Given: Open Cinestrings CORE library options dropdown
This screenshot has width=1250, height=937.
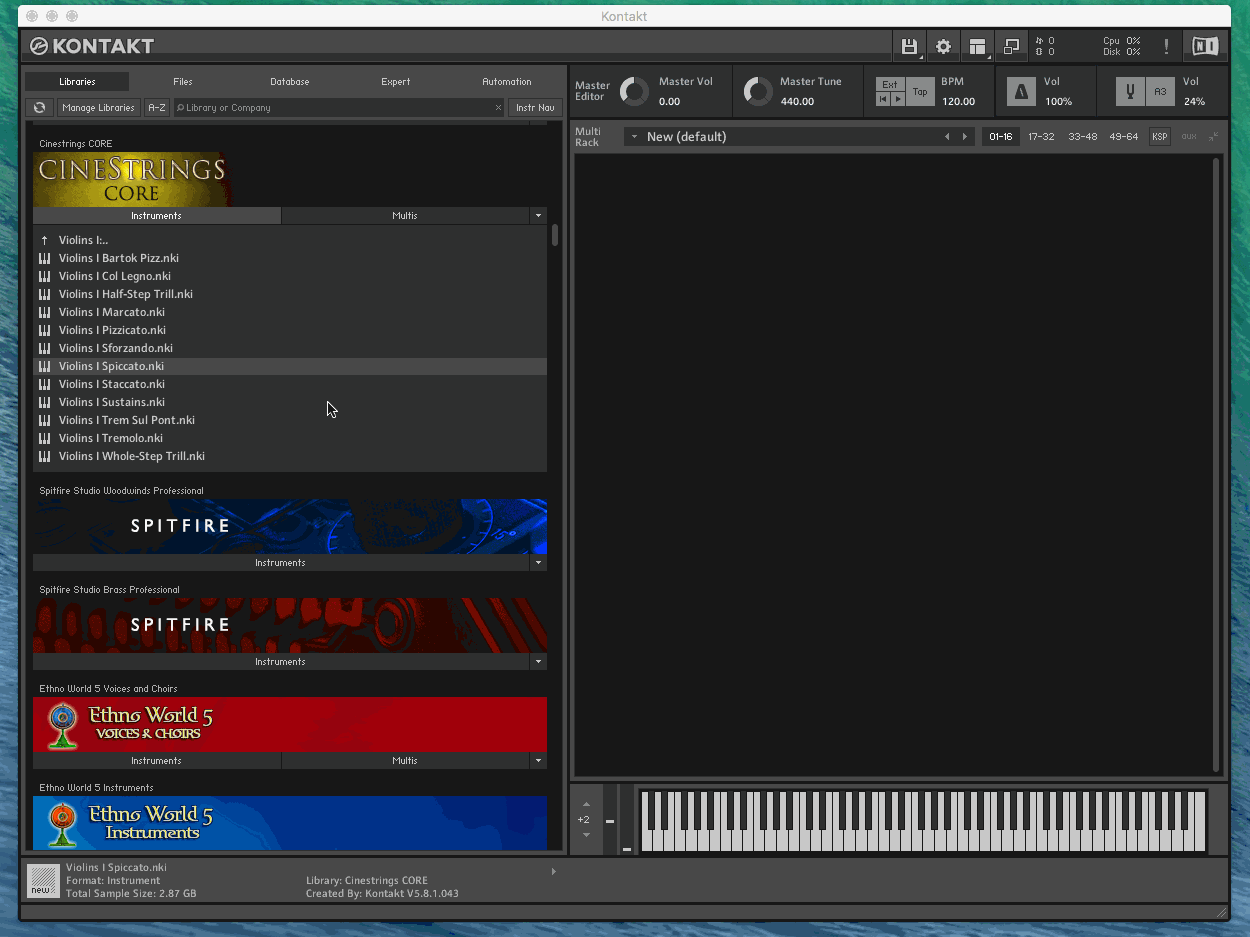Looking at the screenshot, I should point(538,216).
